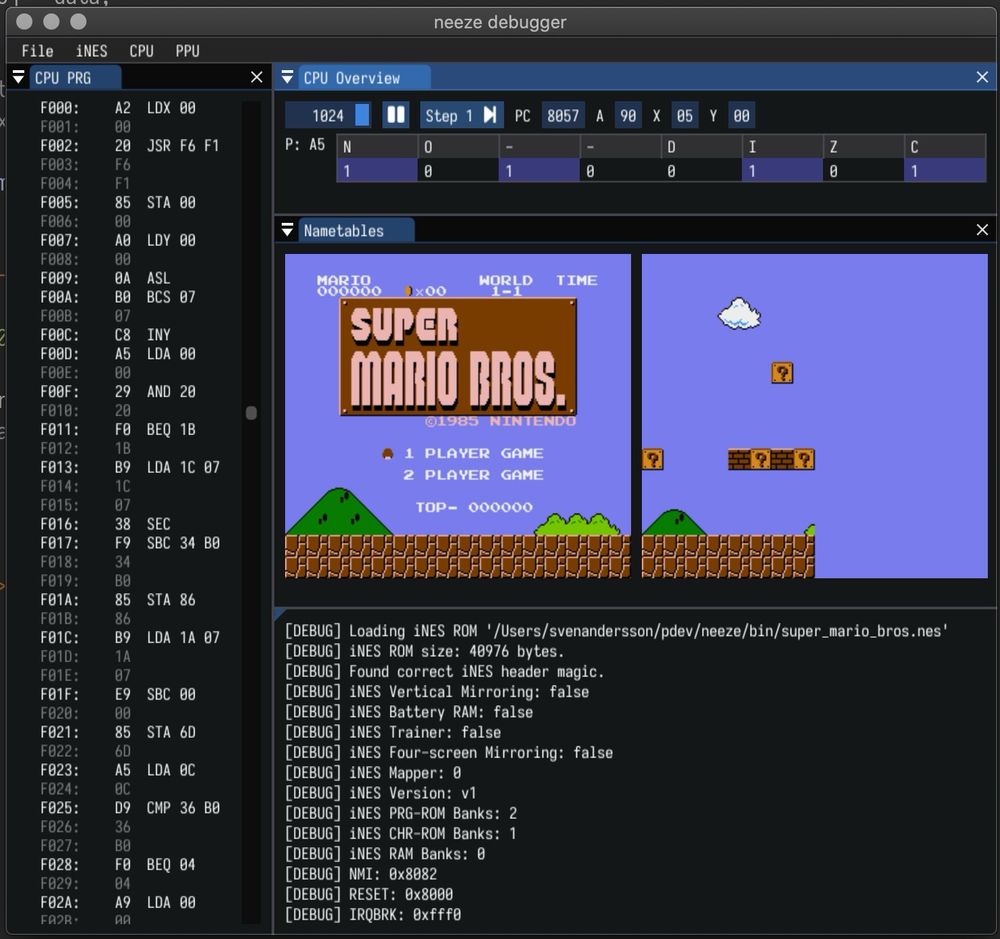Screen dimensions: 1000x939
Task: Collapse the Nametables panel triangle
Action: [x=288, y=230]
